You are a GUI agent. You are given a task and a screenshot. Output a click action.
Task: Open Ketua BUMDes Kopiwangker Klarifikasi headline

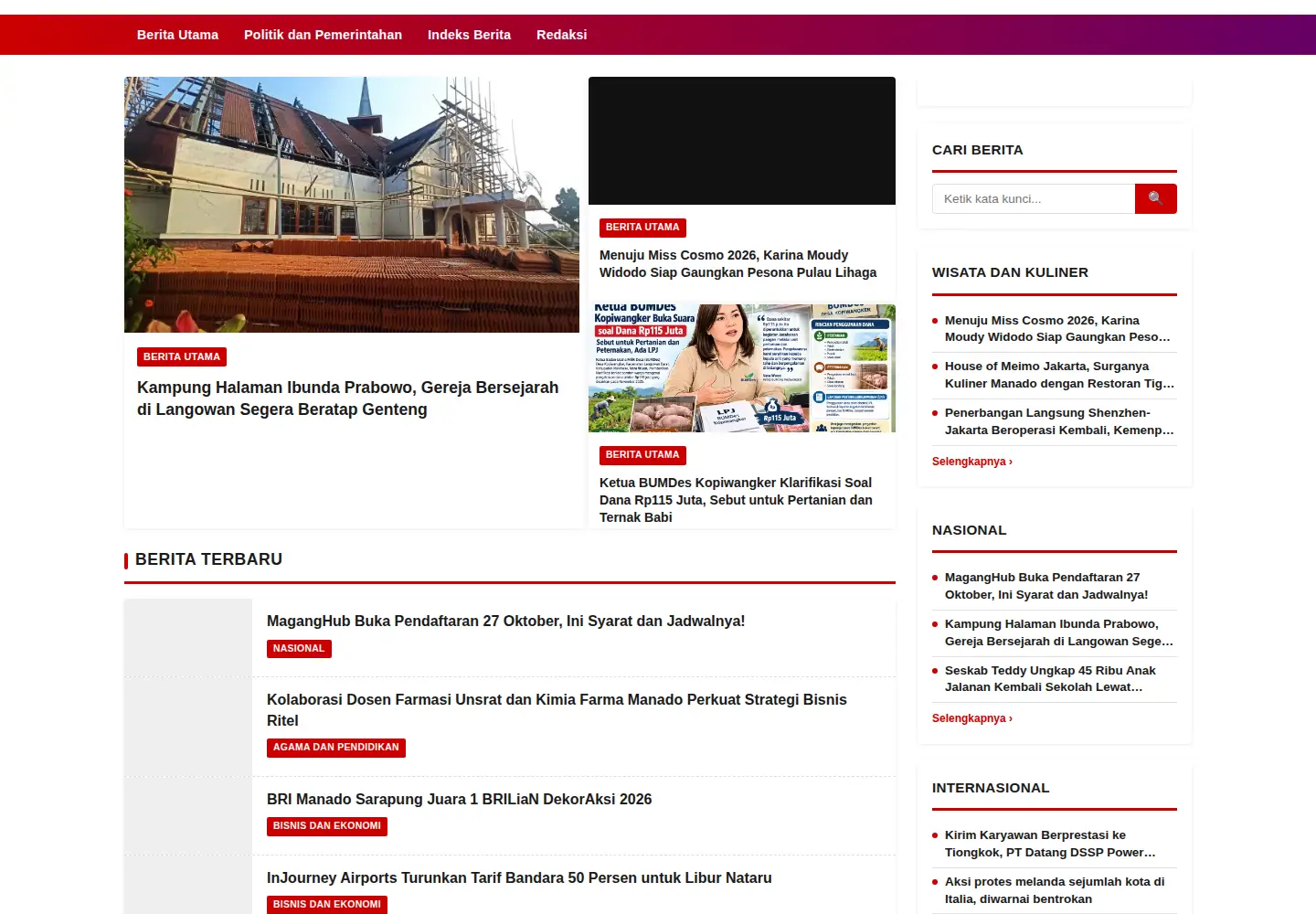[736, 500]
